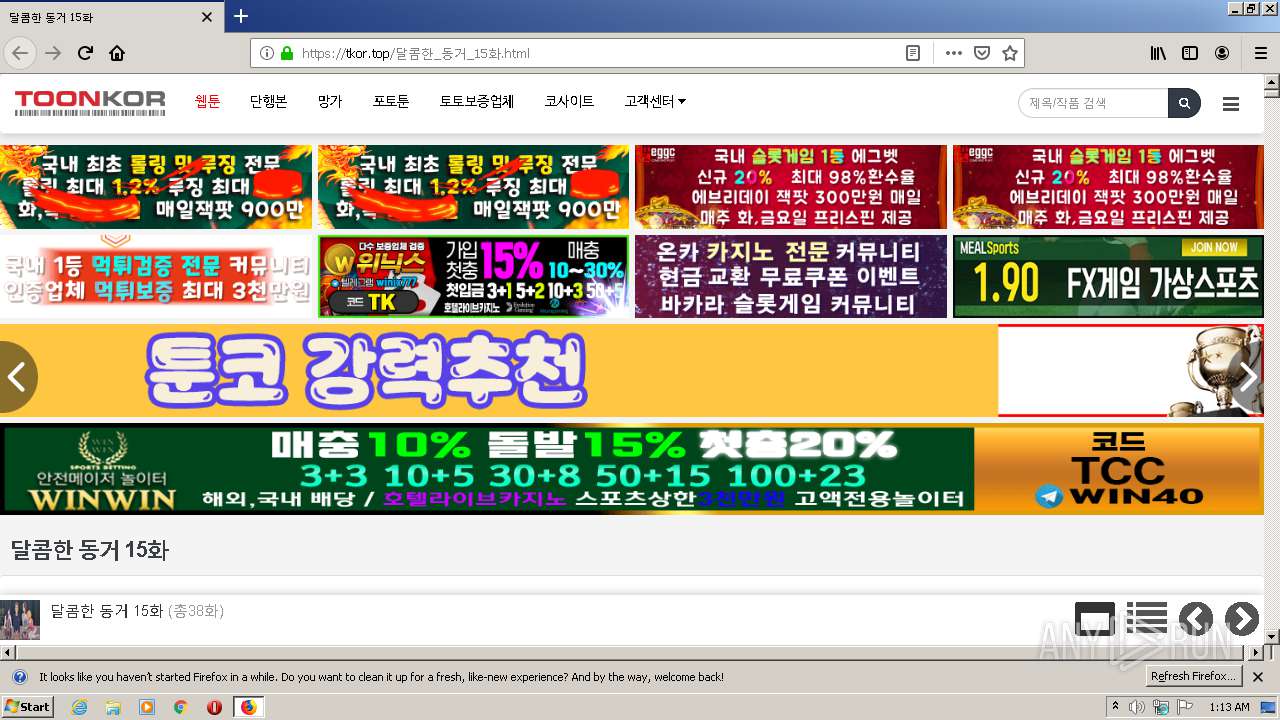Show previous carousel slide arrow

pyautogui.click(x=17, y=377)
